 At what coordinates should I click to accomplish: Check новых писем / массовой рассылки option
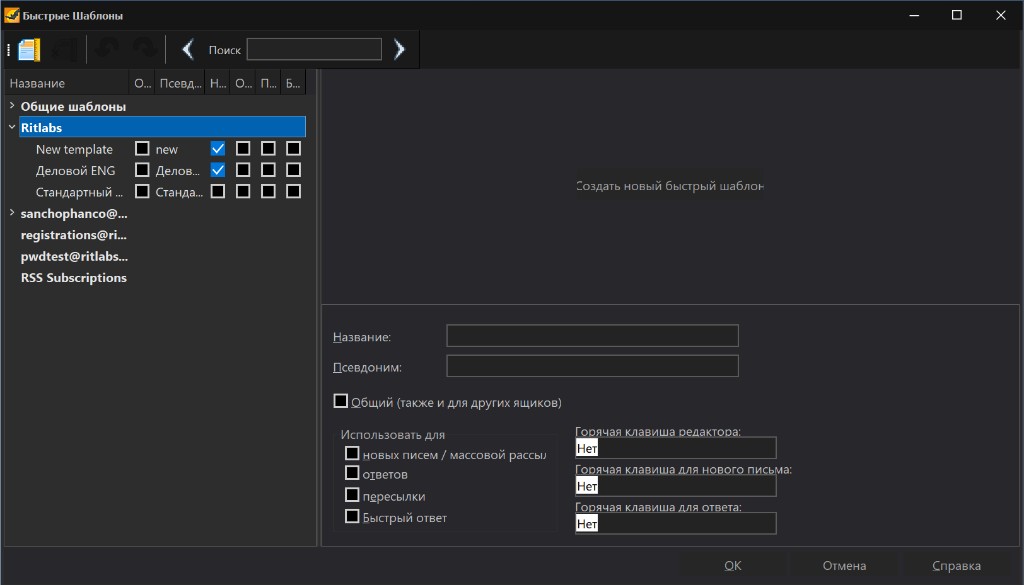point(352,452)
